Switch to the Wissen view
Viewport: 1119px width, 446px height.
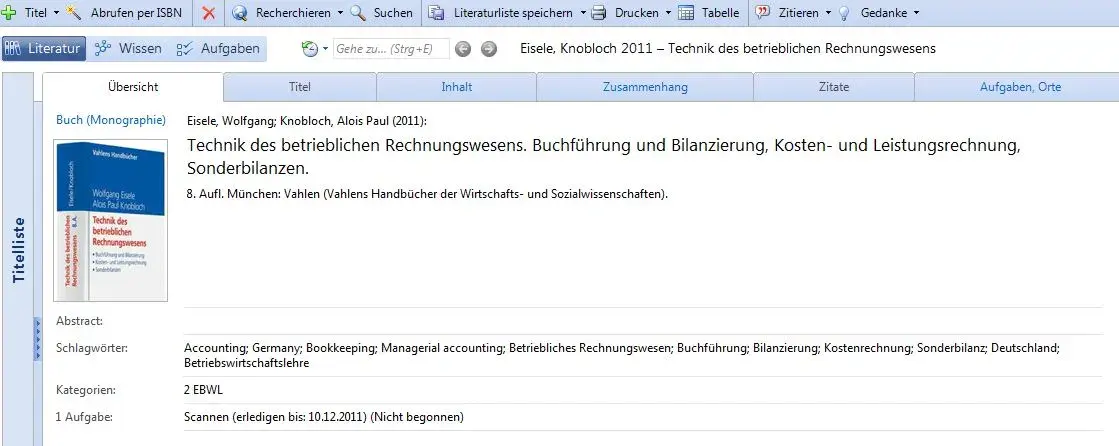pos(128,49)
